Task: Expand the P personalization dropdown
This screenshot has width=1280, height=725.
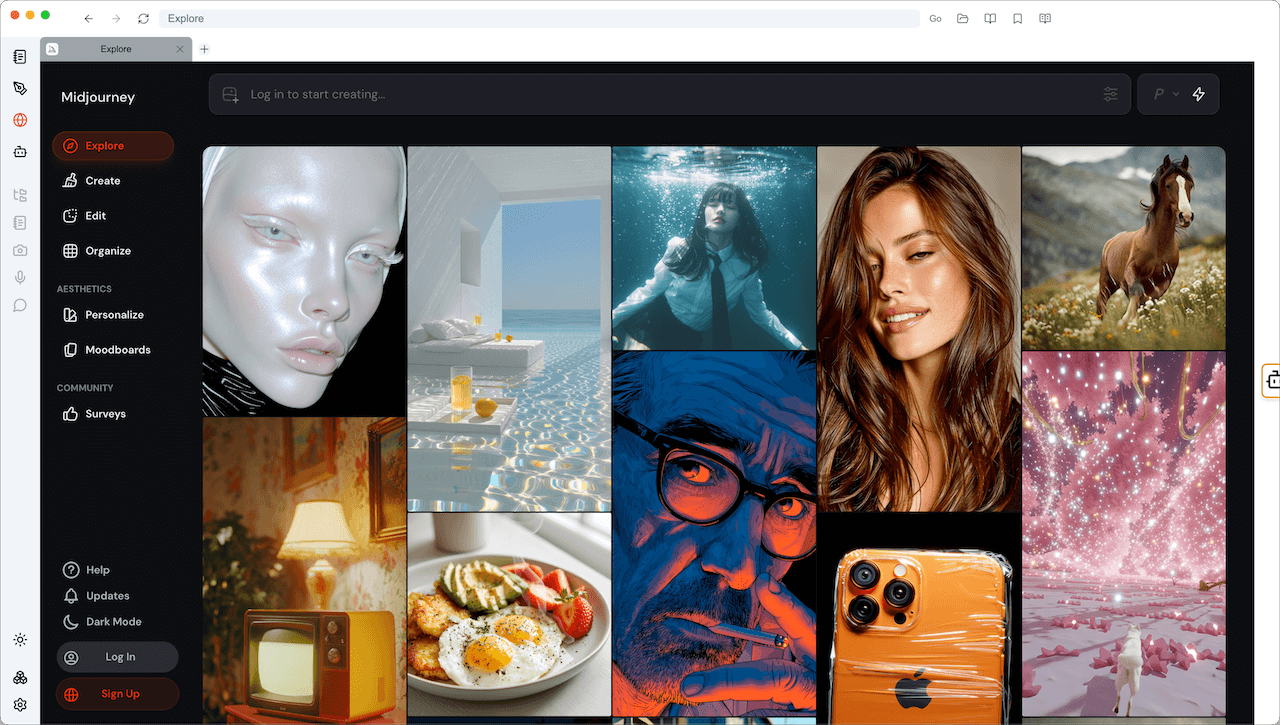Action: pyautogui.click(x=1166, y=94)
